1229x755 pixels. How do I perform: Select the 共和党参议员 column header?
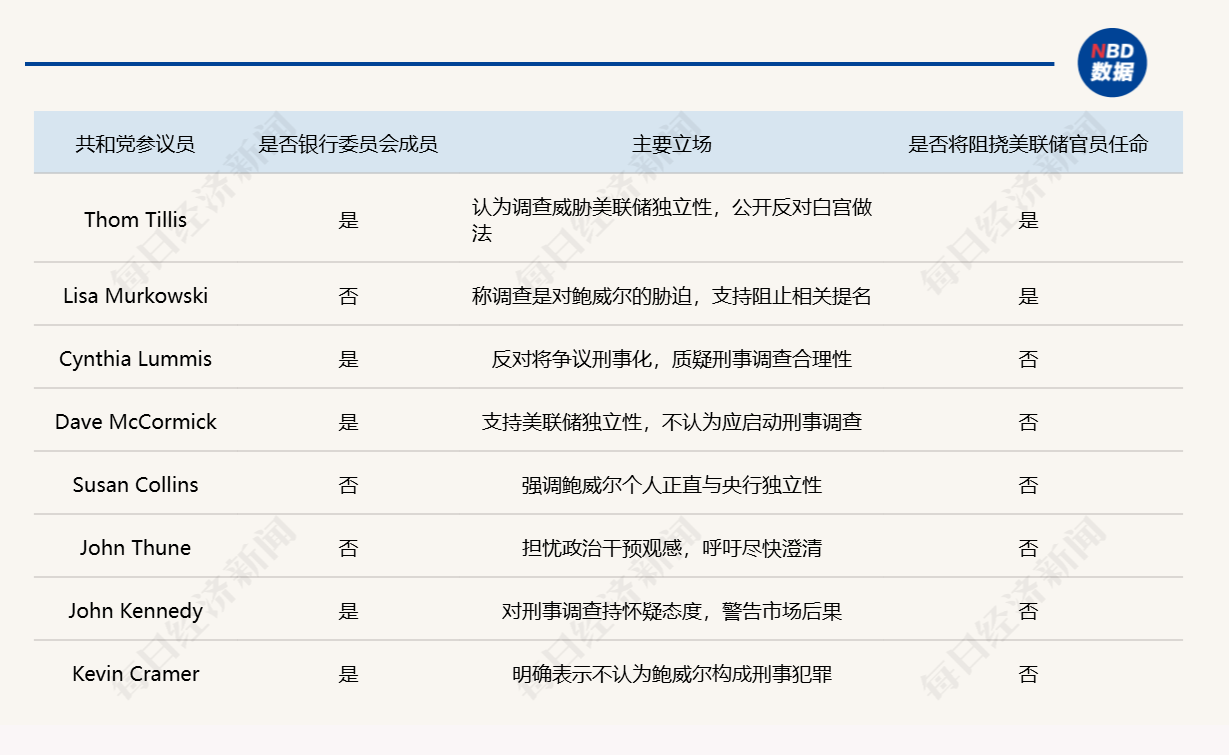[x=135, y=143]
